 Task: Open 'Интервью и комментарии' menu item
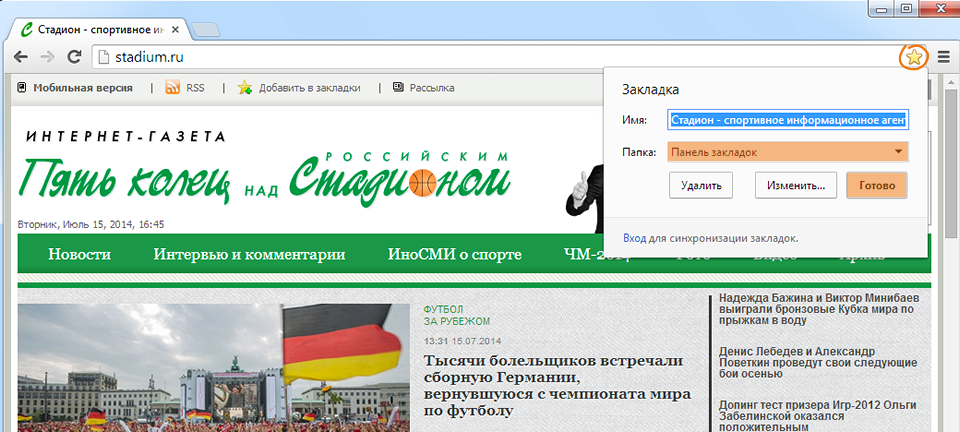[x=249, y=255]
